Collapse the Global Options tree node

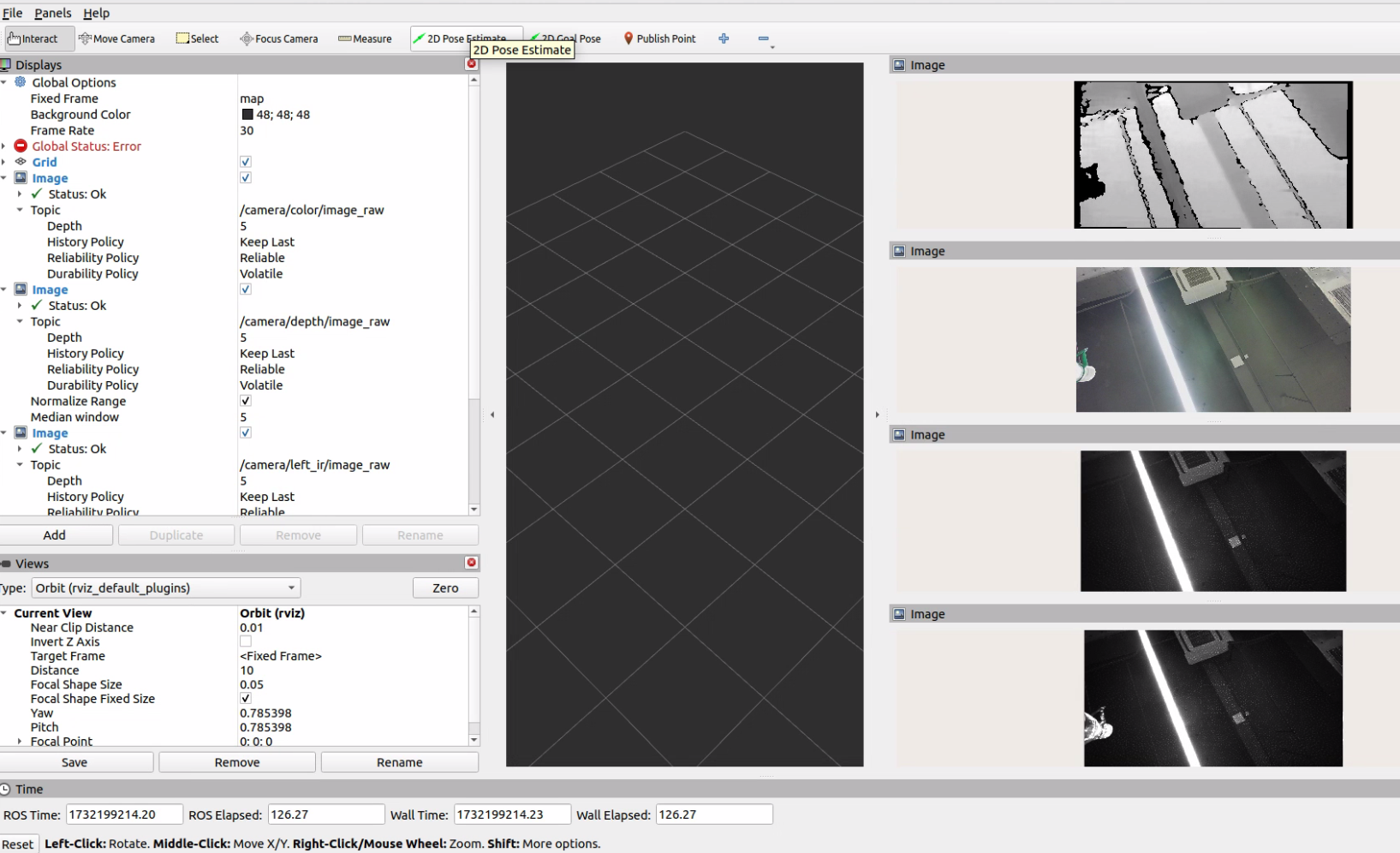pyautogui.click(x=4, y=82)
